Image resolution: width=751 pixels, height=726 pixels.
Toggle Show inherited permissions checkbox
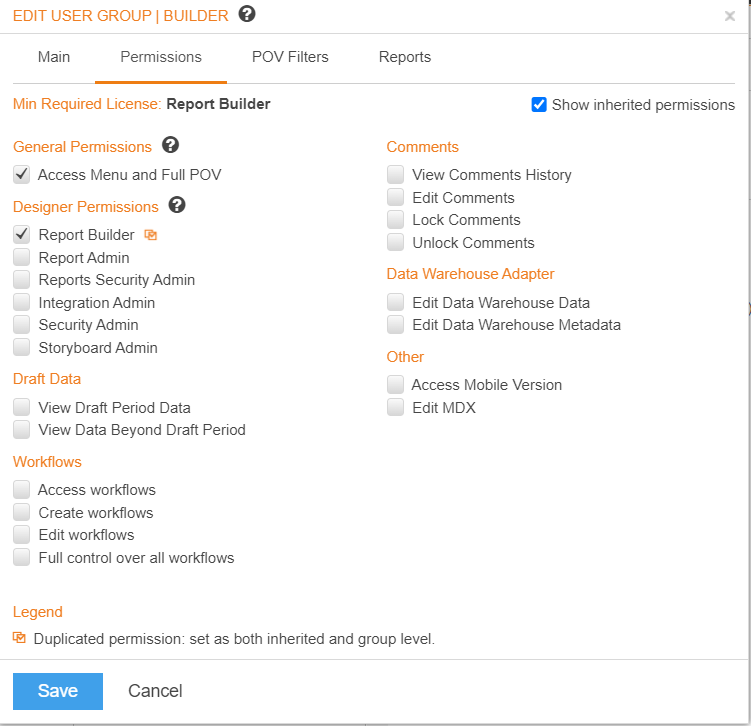(539, 104)
